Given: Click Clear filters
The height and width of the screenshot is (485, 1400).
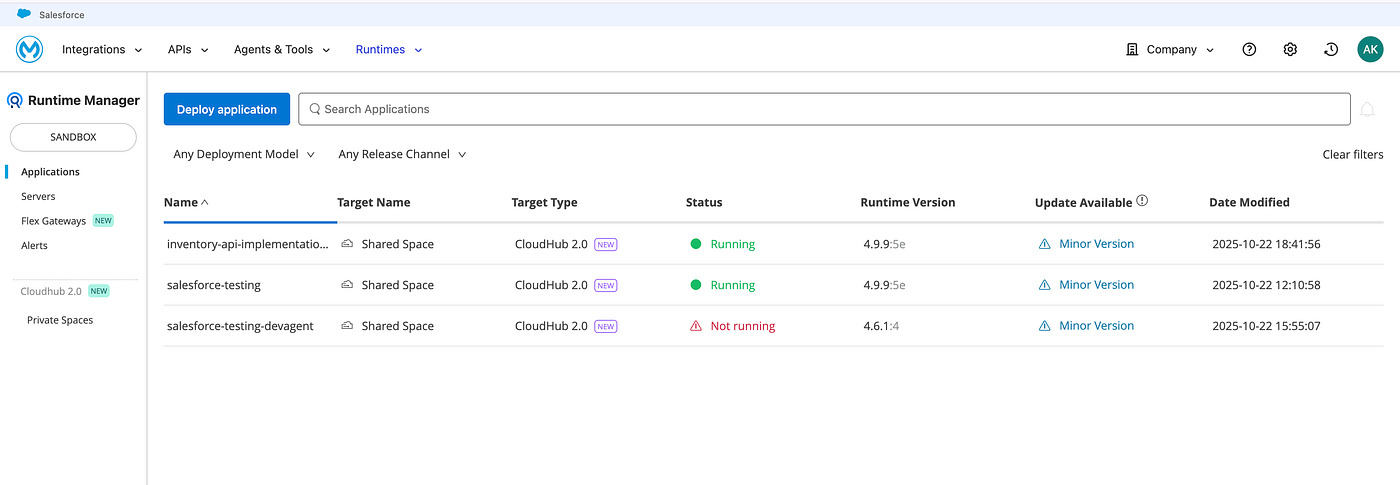Looking at the screenshot, I should click(1353, 154).
